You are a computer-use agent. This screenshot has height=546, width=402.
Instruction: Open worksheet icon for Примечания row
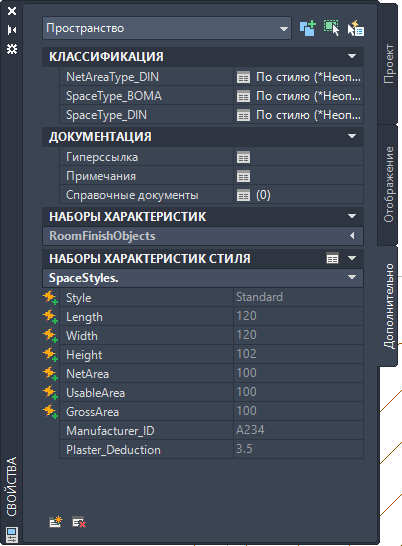pos(243,176)
